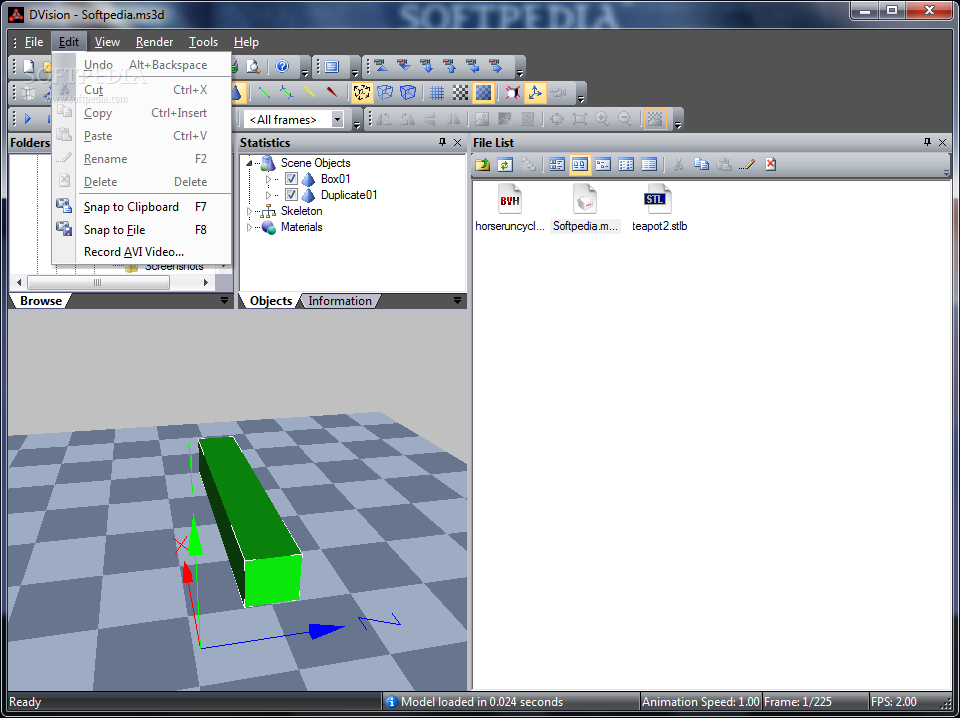Select the Browse tab
960x718 pixels.
[40, 301]
